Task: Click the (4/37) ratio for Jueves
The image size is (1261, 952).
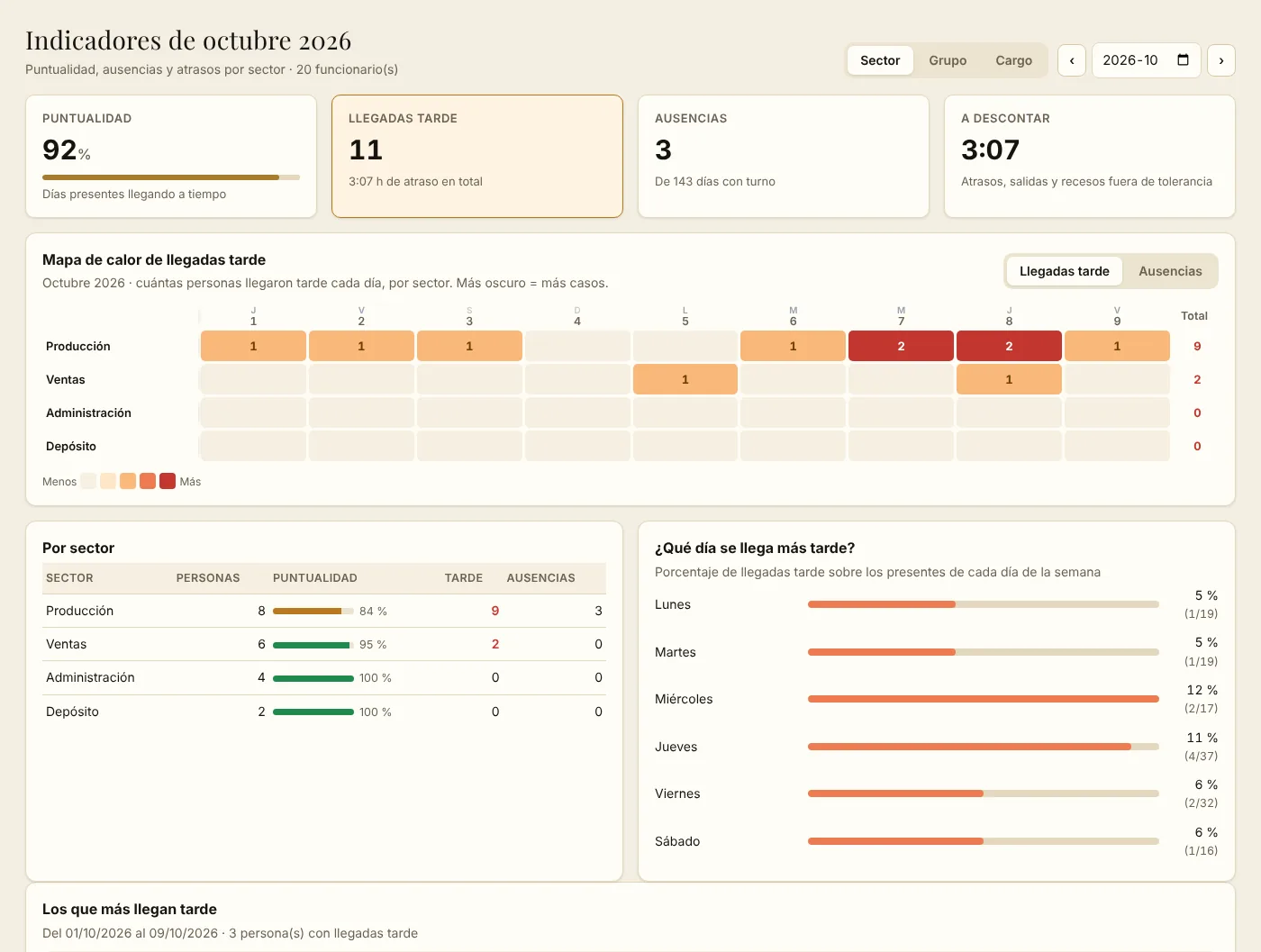Action: (x=1201, y=757)
